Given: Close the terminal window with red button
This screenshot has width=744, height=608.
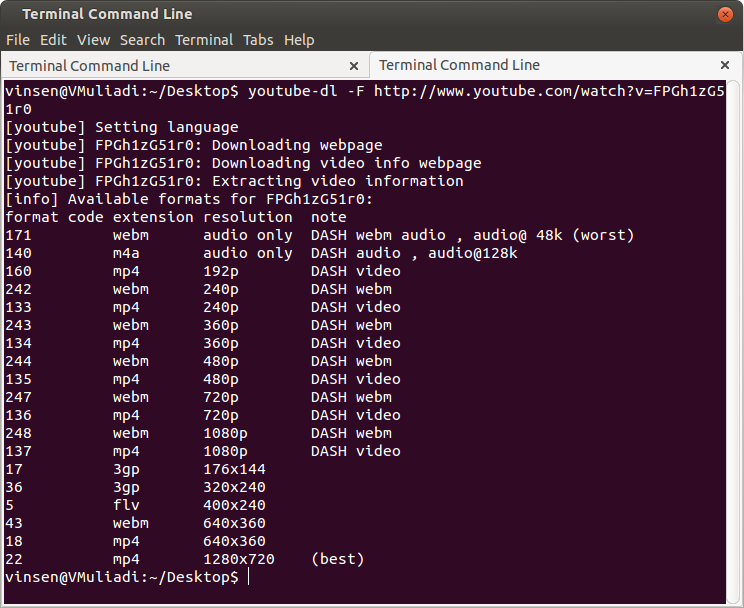Looking at the screenshot, I should (x=725, y=15).
